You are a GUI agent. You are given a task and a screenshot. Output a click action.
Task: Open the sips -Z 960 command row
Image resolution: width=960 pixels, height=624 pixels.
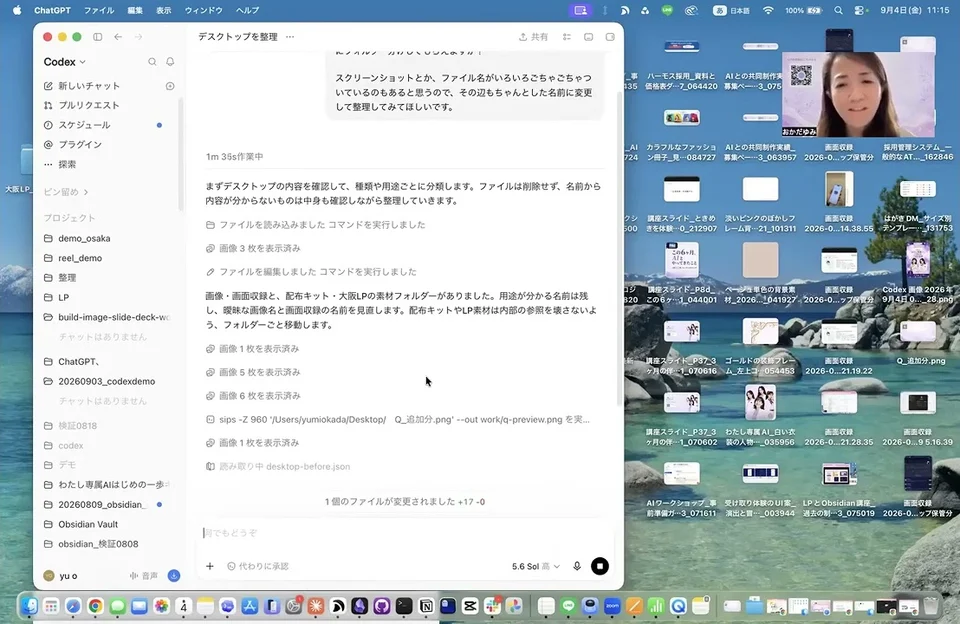(398, 419)
